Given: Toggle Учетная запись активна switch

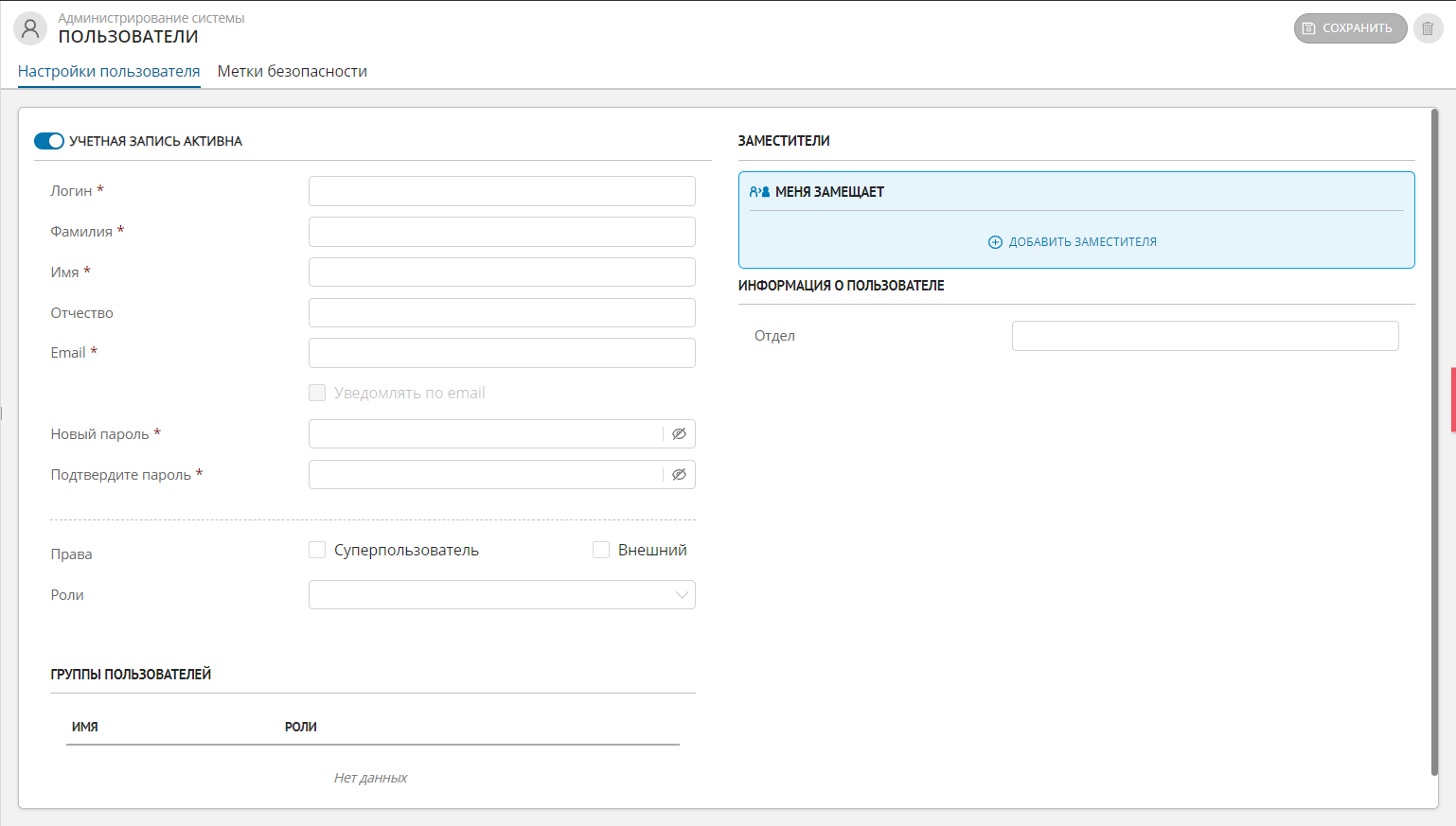Looking at the screenshot, I should [49, 141].
